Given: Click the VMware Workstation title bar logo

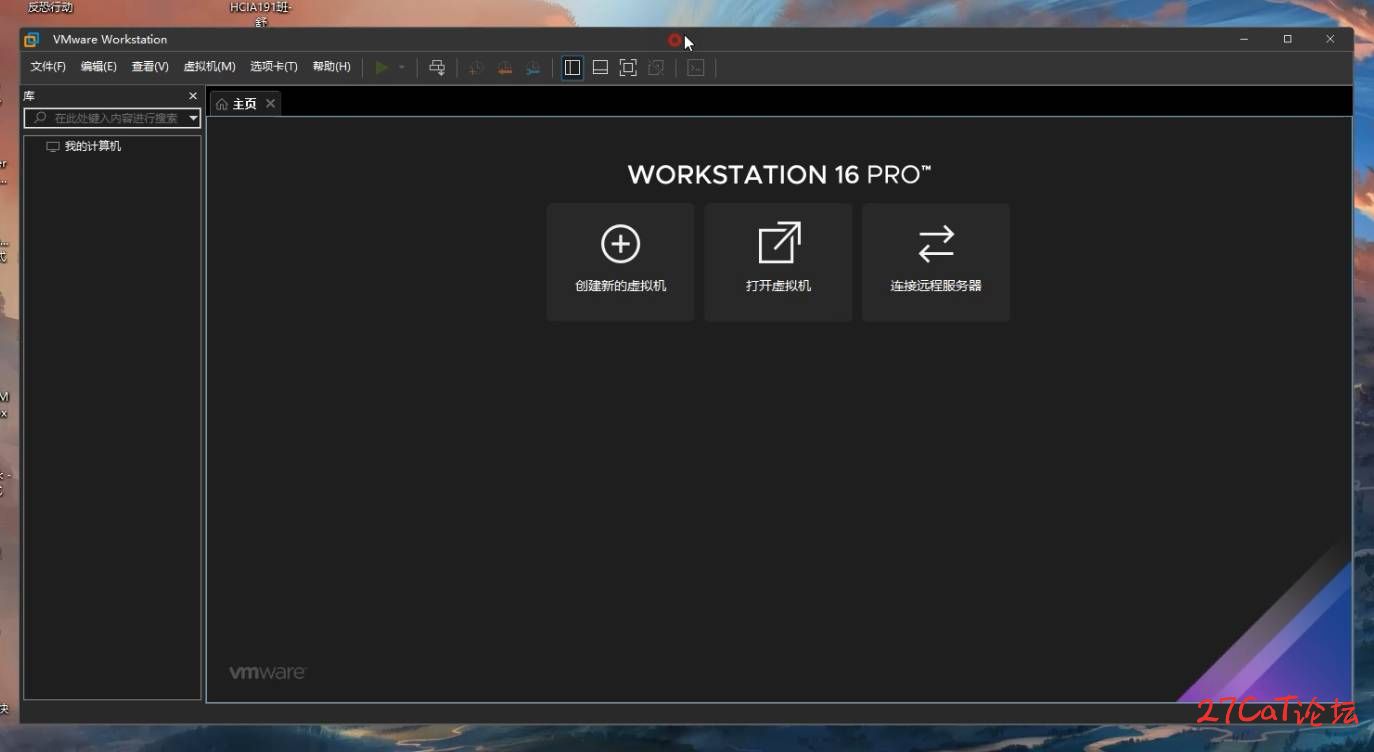Looking at the screenshot, I should pos(32,40).
